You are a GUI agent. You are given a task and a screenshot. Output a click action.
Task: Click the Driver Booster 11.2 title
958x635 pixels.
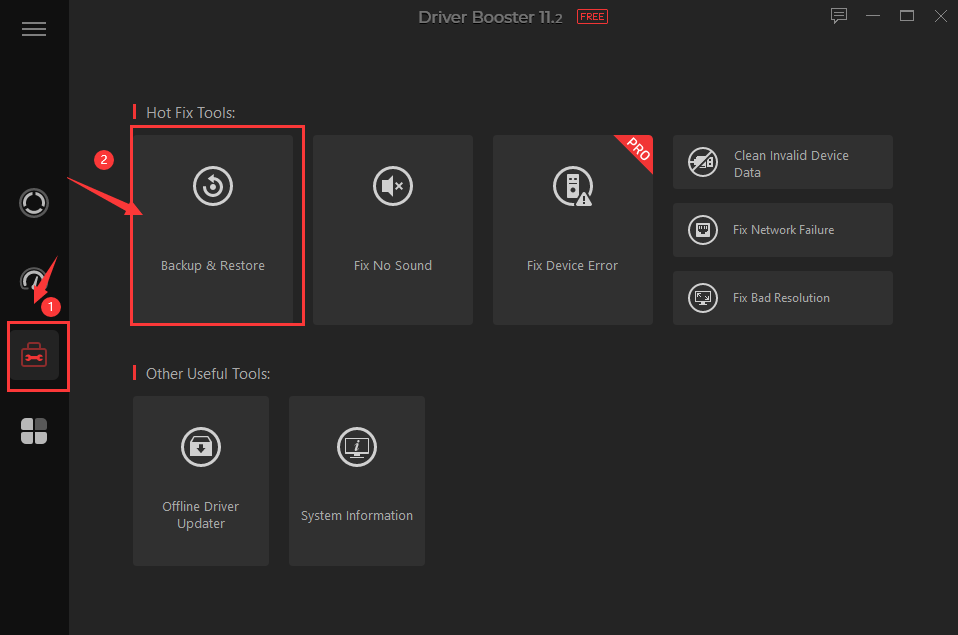pos(490,17)
